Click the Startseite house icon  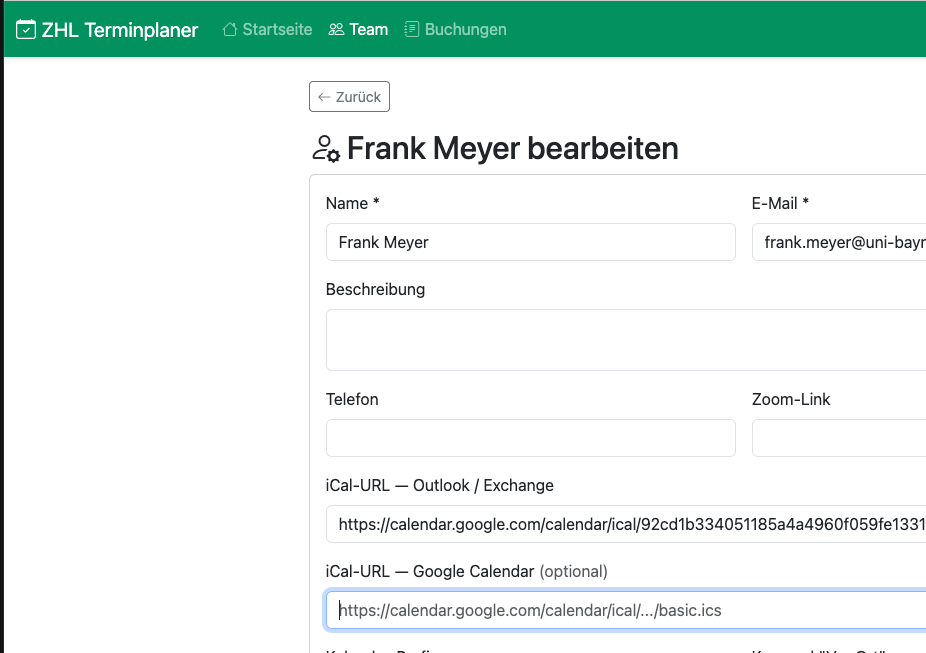[x=230, y=29]
